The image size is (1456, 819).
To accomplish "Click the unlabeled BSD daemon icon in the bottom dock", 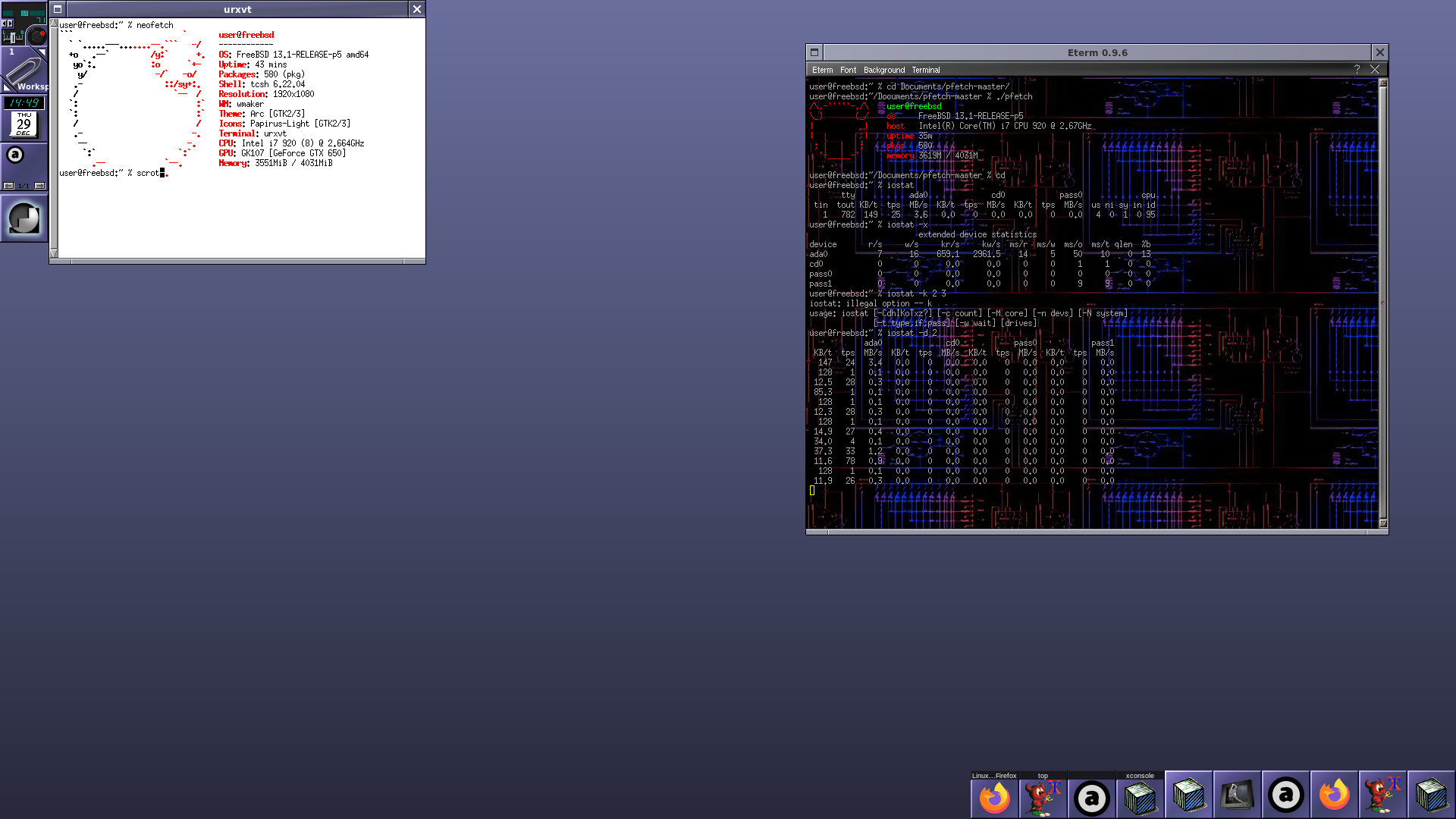I will point(1382,795).
